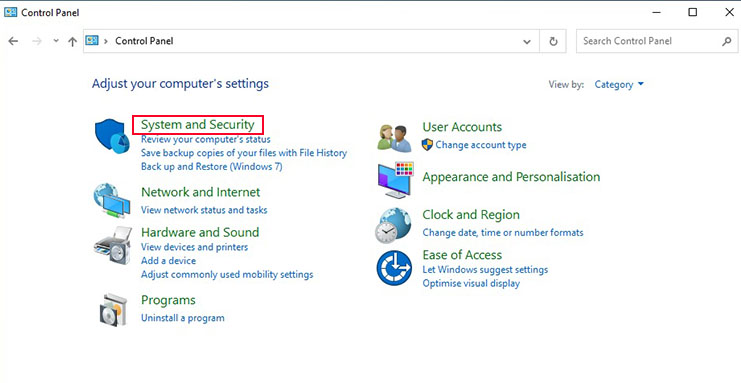Image resolution: width=741 pixels, height=383 pixels.
Task: Click the search magnifier icon
Action: coord(727,41)
